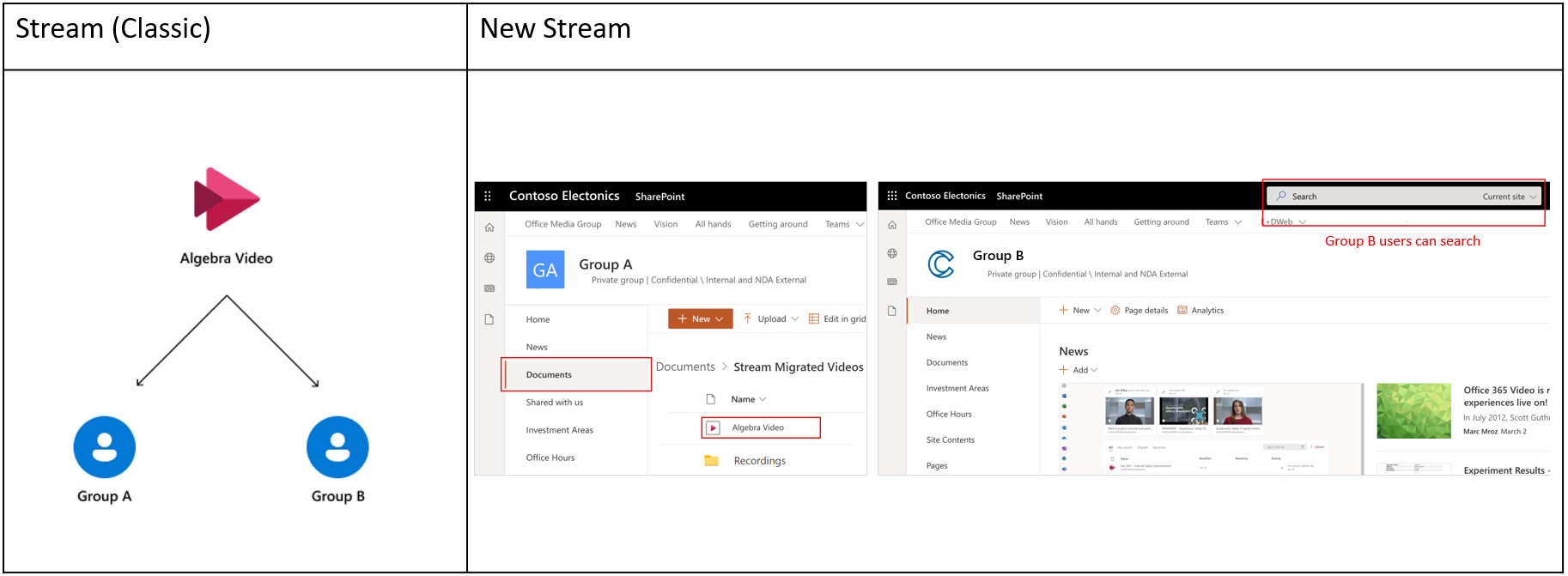Open Recordings folder name

(x=759, y=461)
